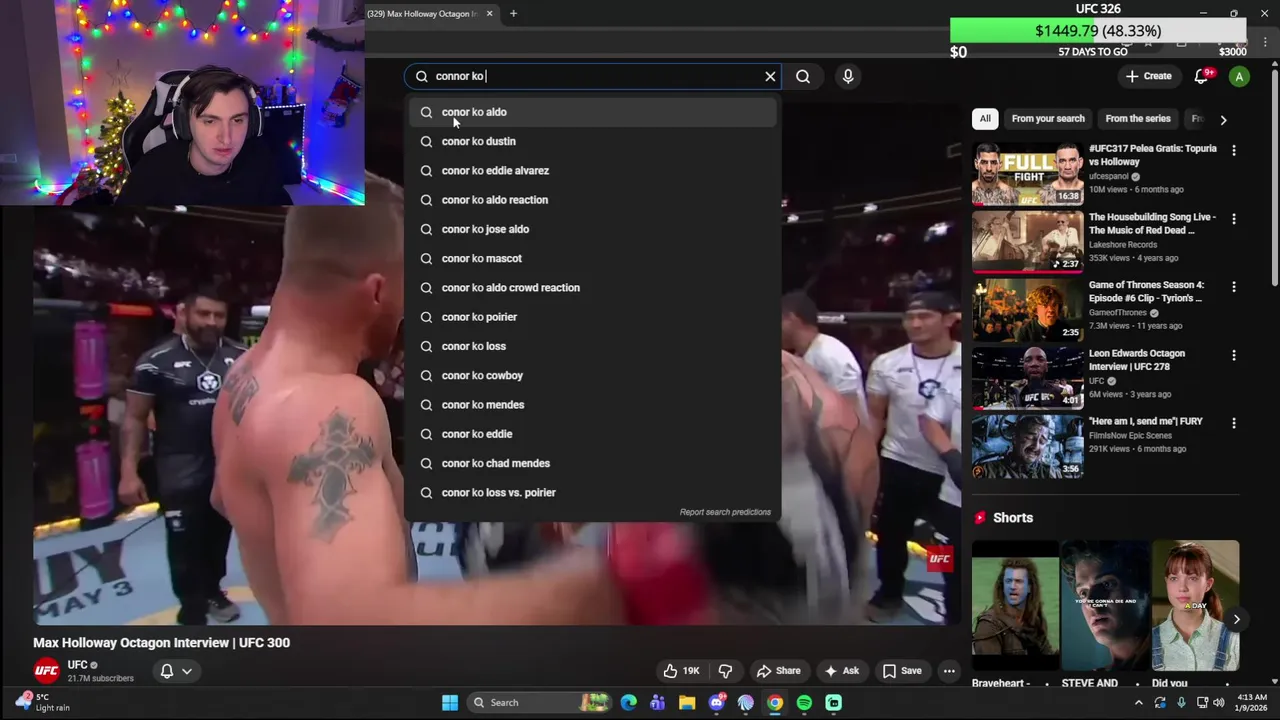Choose "conor ko mendes" suggestion
This screenshot has width=1280, height=720.
pyautogui.click(x=592, y=405)
